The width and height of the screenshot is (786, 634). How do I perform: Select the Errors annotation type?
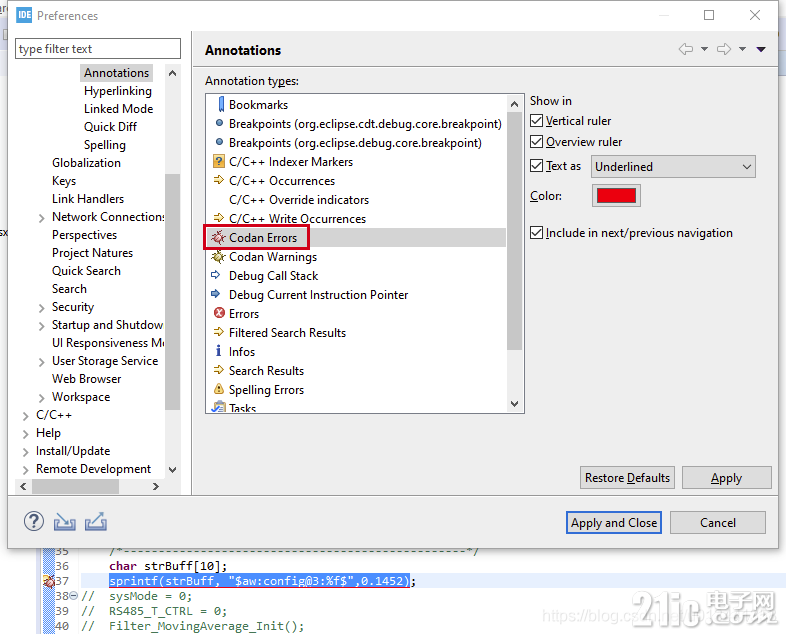pos(356,314)
